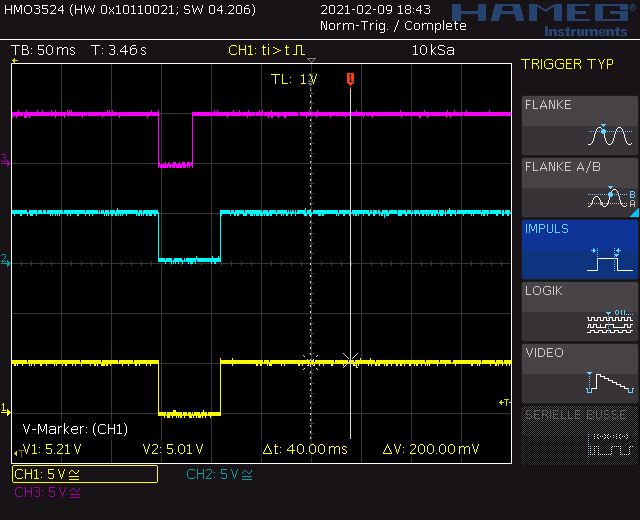This screenshot has width=640, height=520.
Task: Select the CH3: 5 V channel label
Action: pos(47,492)
